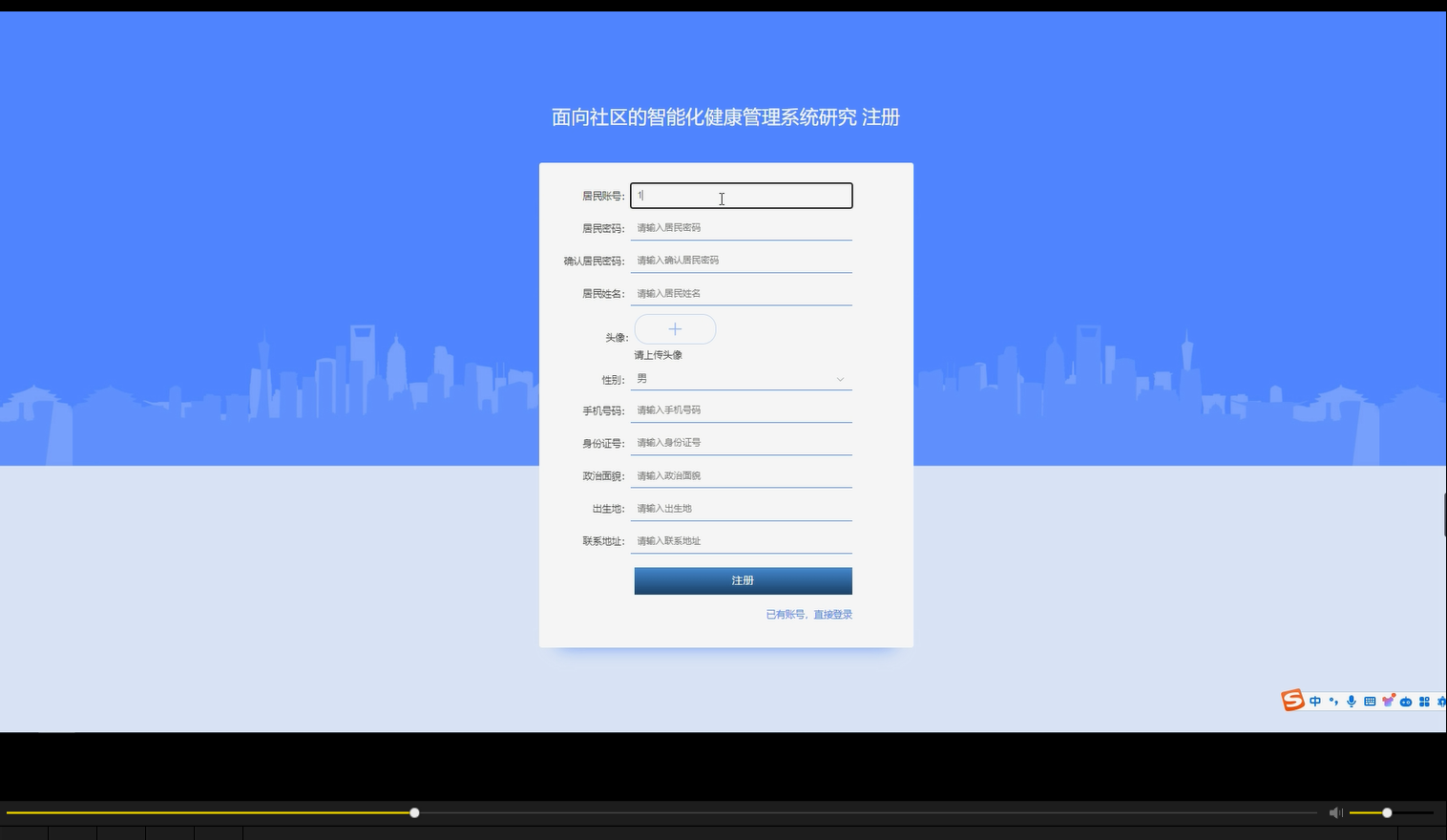Adjust the player volume slider
The image size is (1447, 840).
(x=1392, y=812)
